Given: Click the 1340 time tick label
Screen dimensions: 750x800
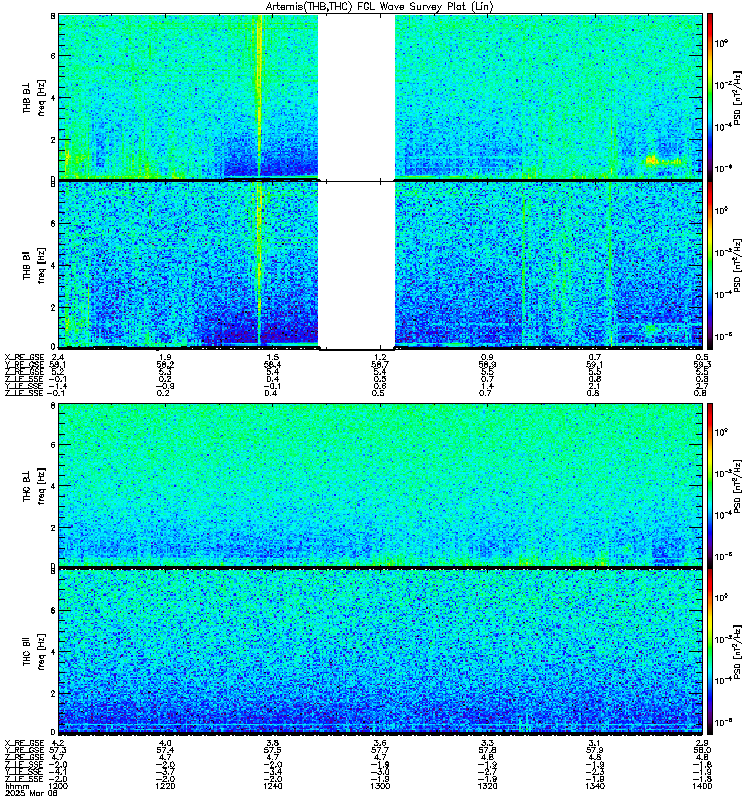Looking at the screenshot, I should (x=595, y=786).
